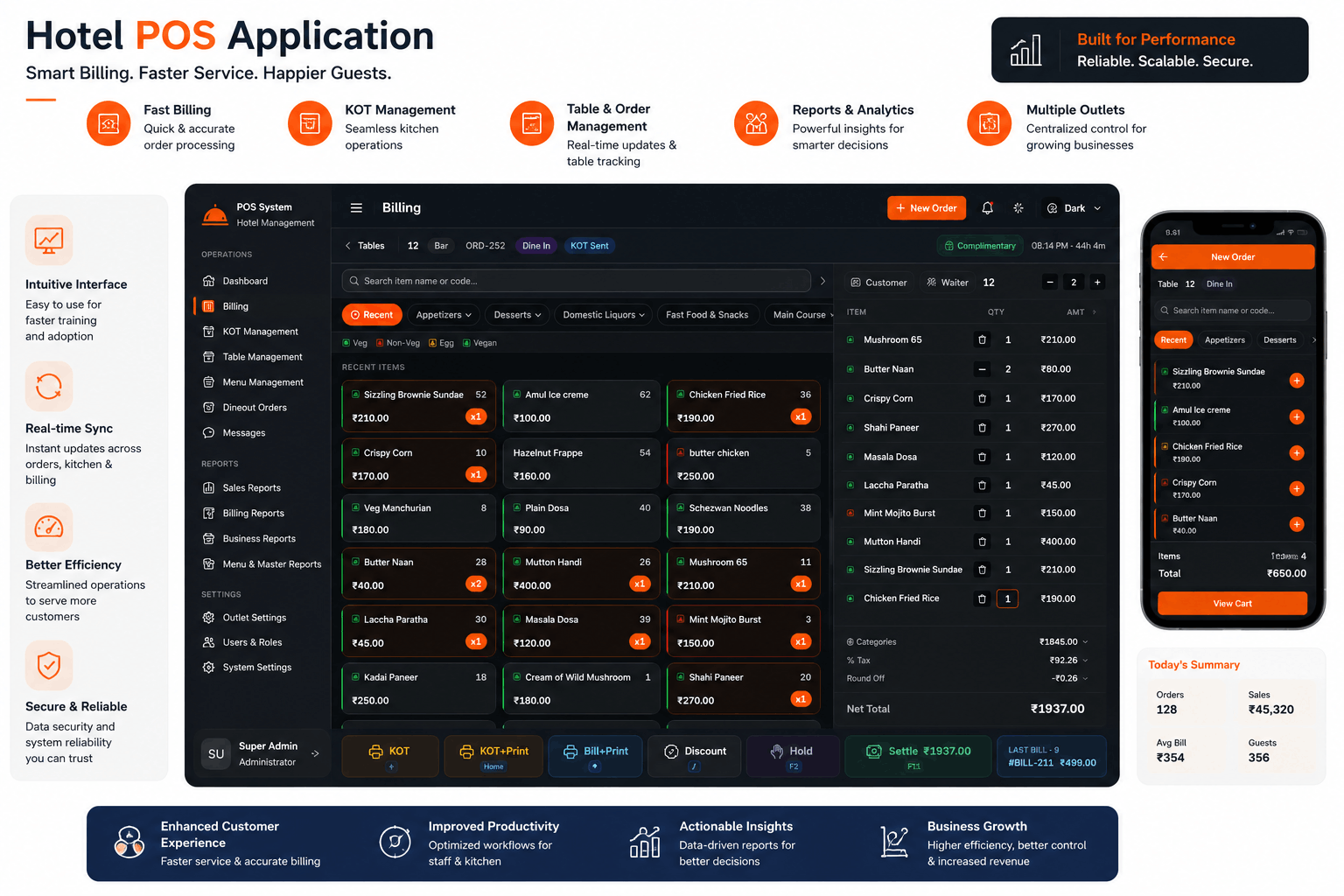Image resolution: width=1344 pixels, height=896 pixels.
Task: Click the New Order button
Action: pos(927,208)
